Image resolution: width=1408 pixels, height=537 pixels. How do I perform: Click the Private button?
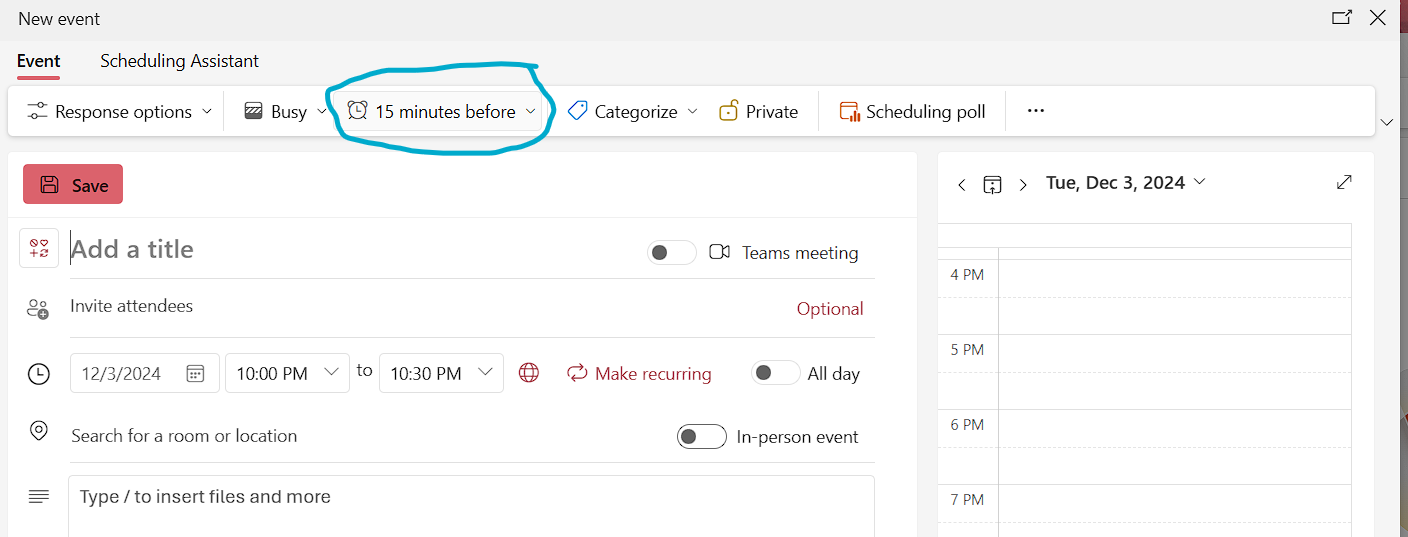point(759,111)
